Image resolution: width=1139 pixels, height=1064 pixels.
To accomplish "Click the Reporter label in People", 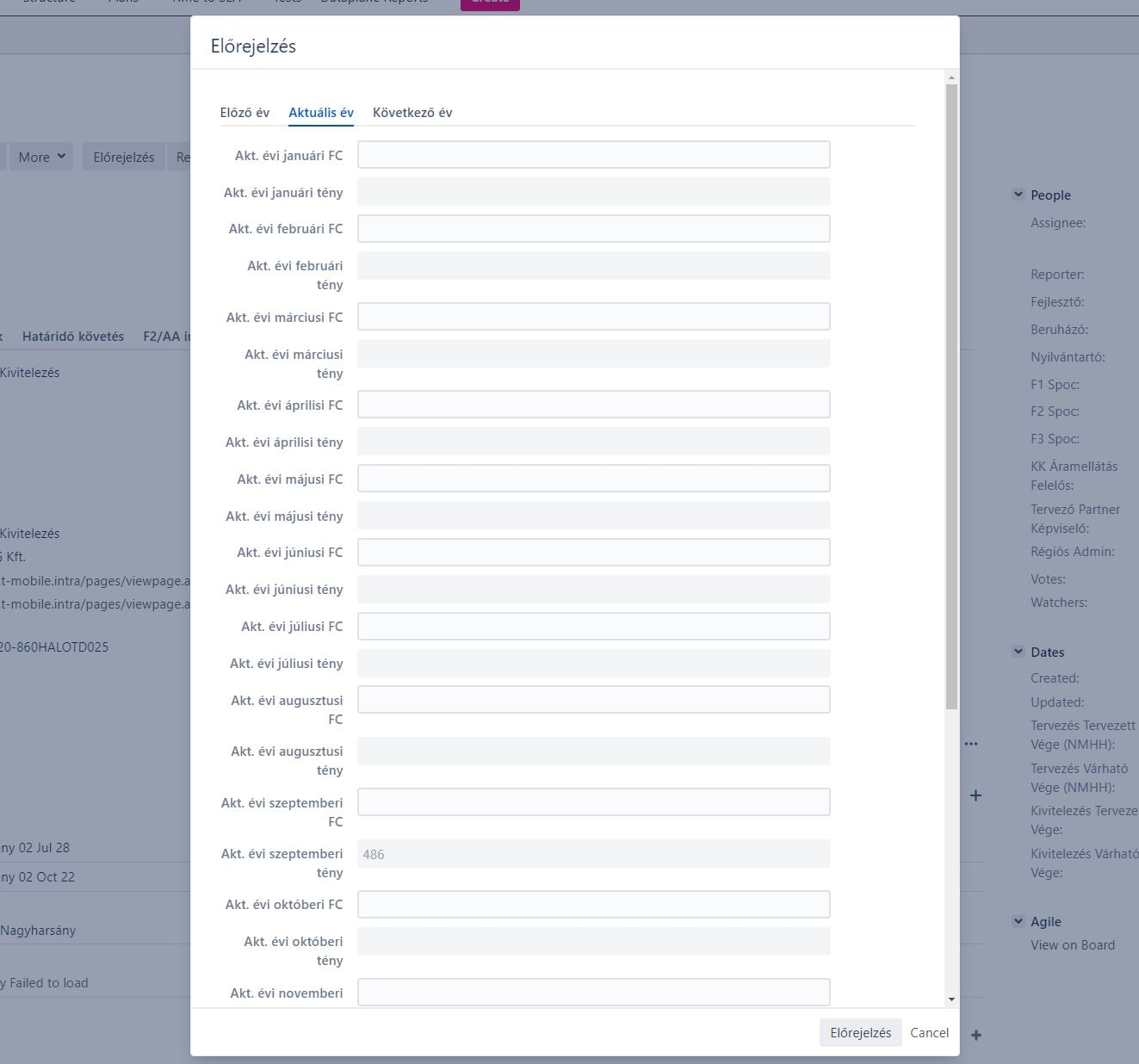I will point(1057,275).
